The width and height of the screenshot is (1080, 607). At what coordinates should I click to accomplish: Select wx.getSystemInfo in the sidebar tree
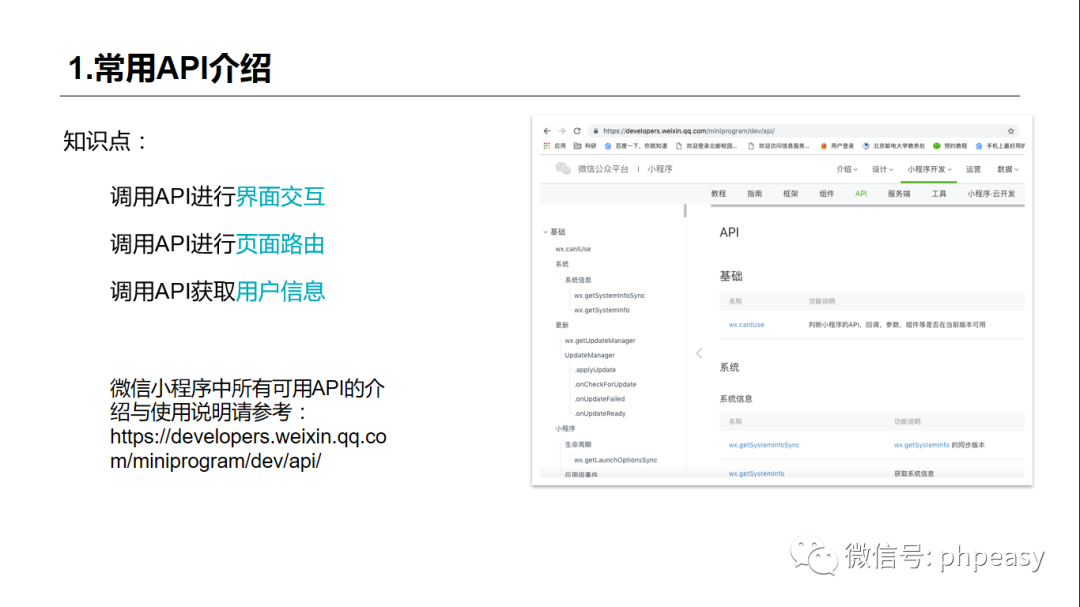(602, 310)
